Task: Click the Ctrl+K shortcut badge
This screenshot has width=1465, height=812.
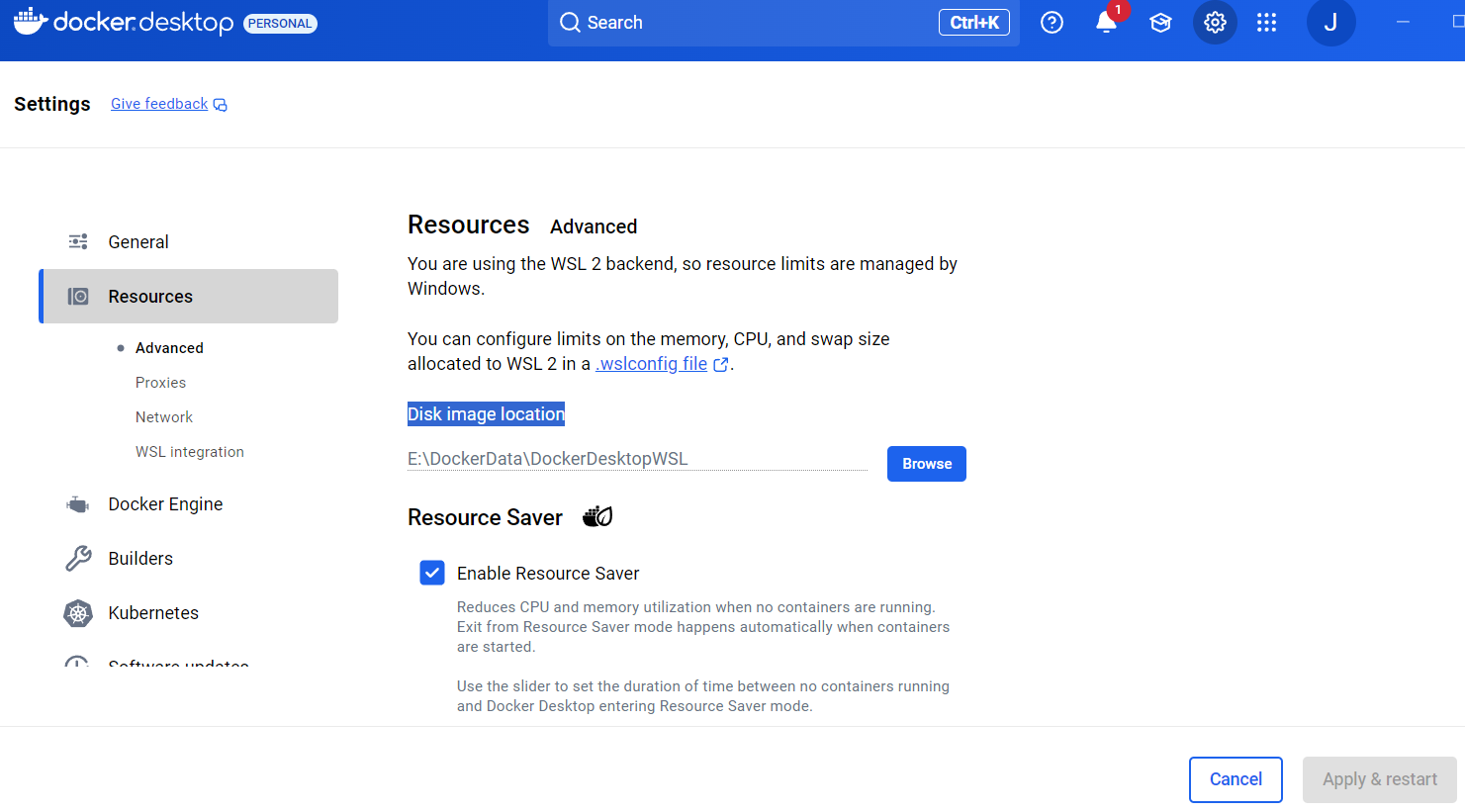Action: pos(974,23)
